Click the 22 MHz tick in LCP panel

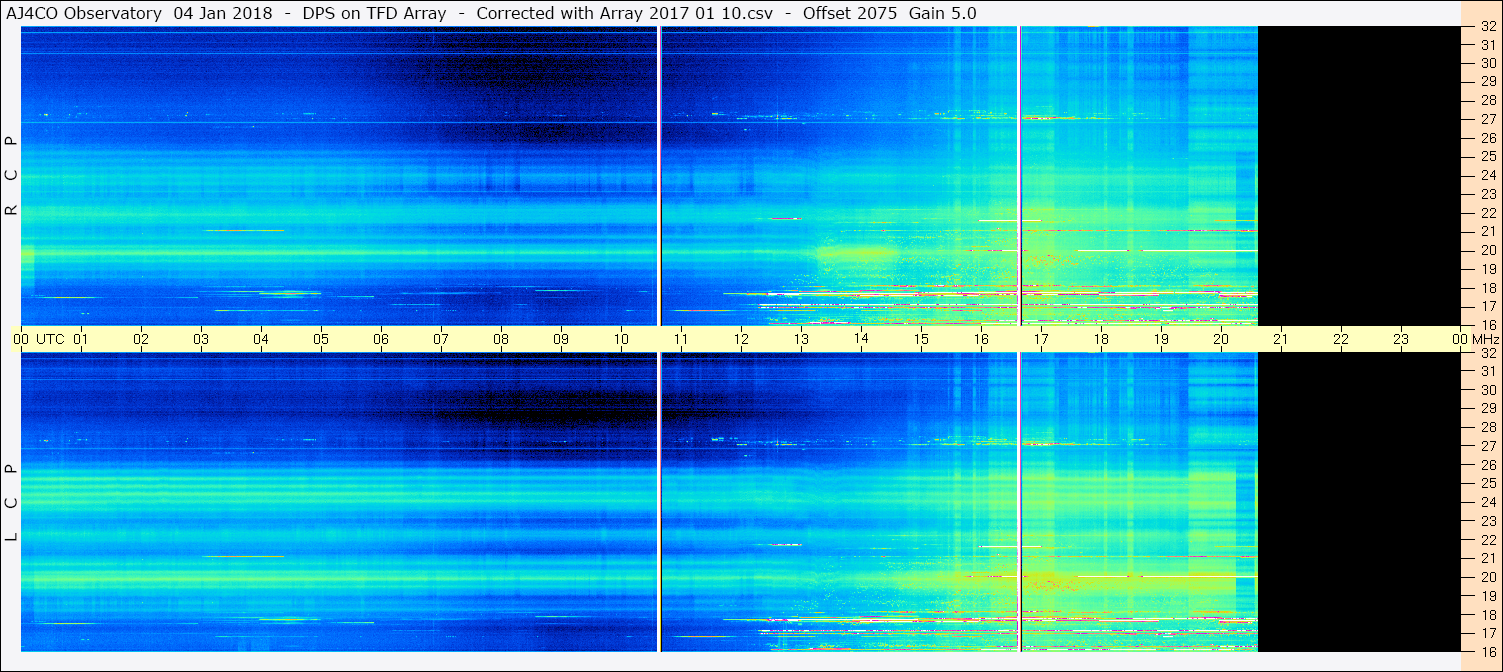[1488, 540]
